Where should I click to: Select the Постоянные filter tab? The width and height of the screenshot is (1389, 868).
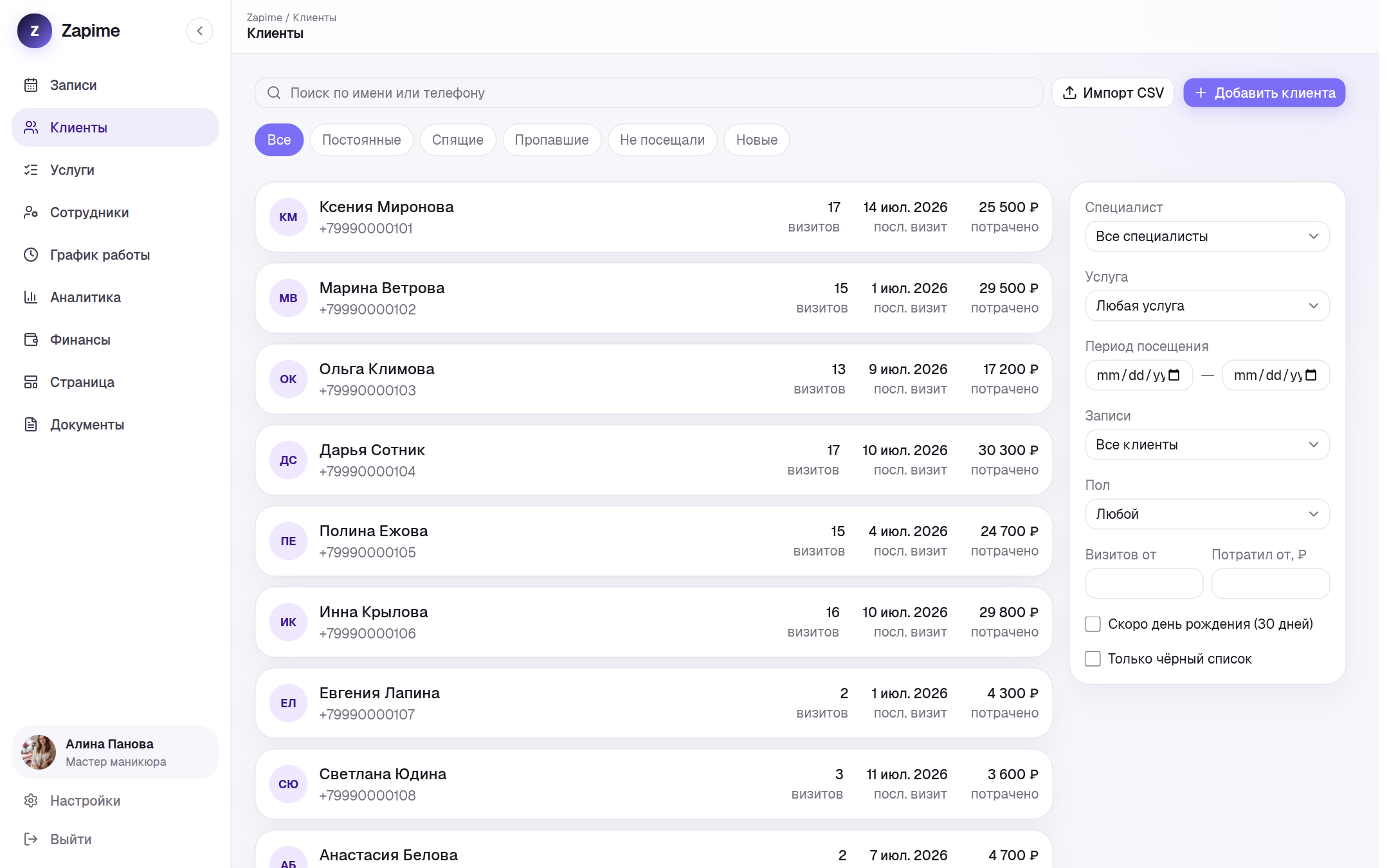tap(361, 140)
